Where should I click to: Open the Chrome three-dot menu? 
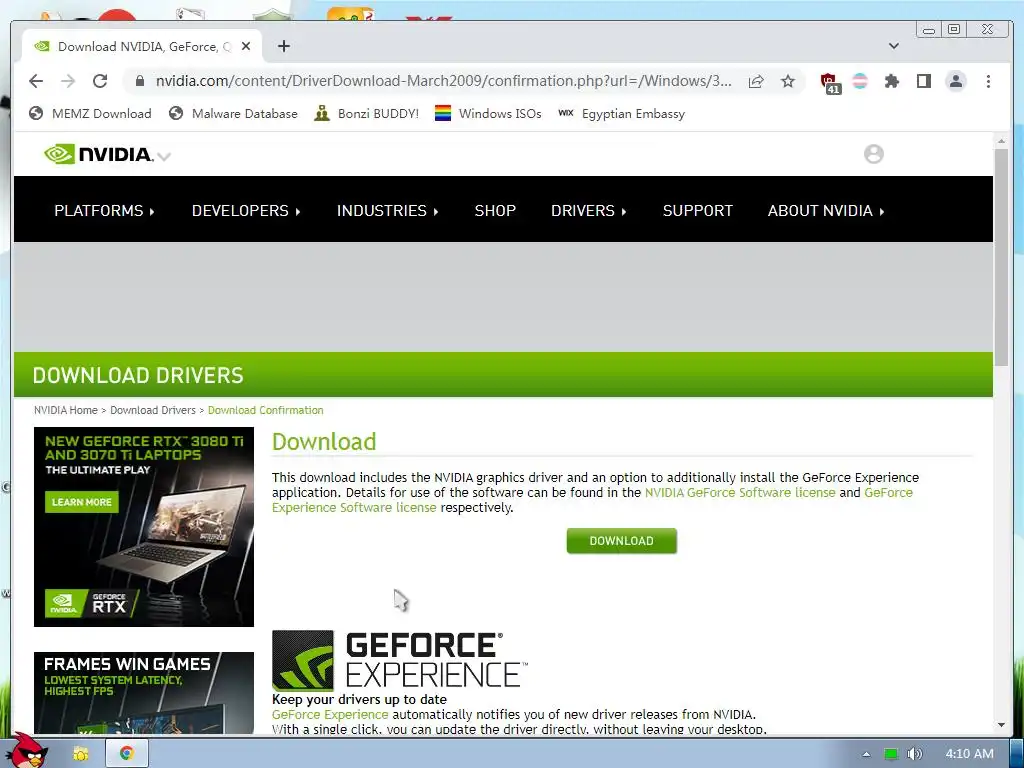(988, 81)
